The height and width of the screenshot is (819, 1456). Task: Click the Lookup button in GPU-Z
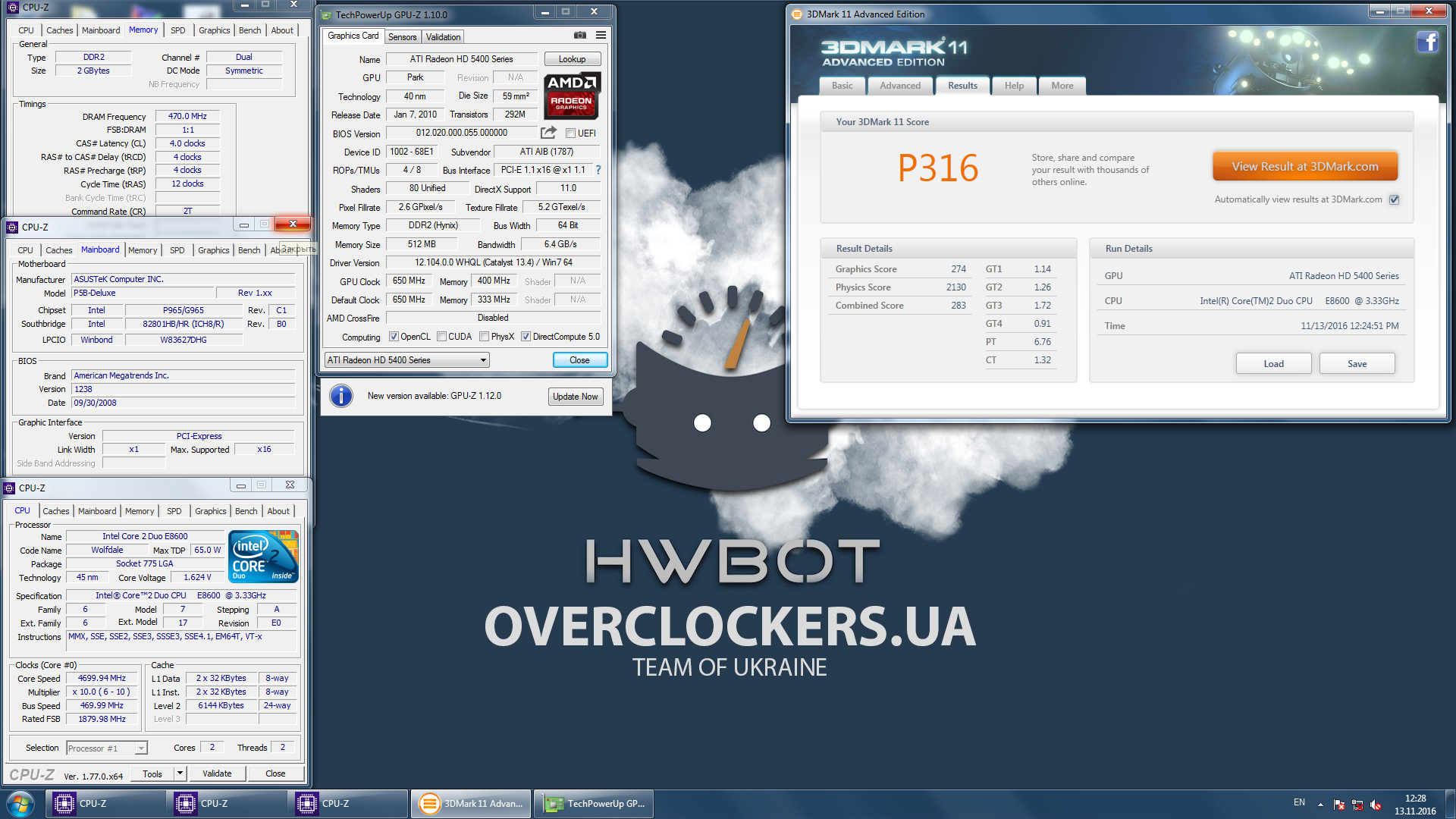click(573, 59)
